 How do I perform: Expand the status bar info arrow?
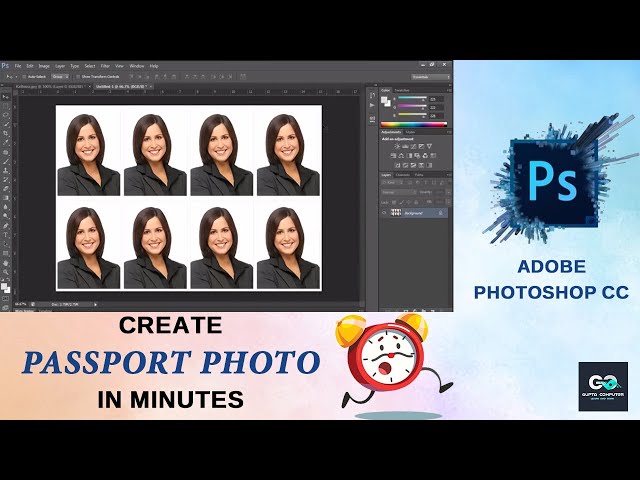coord(96,304)
